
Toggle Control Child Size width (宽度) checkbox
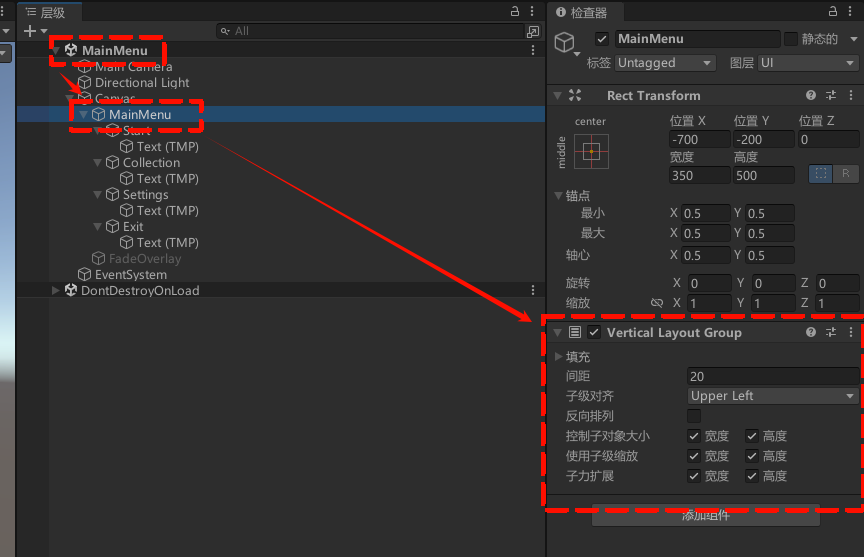[x=694, y=436]
